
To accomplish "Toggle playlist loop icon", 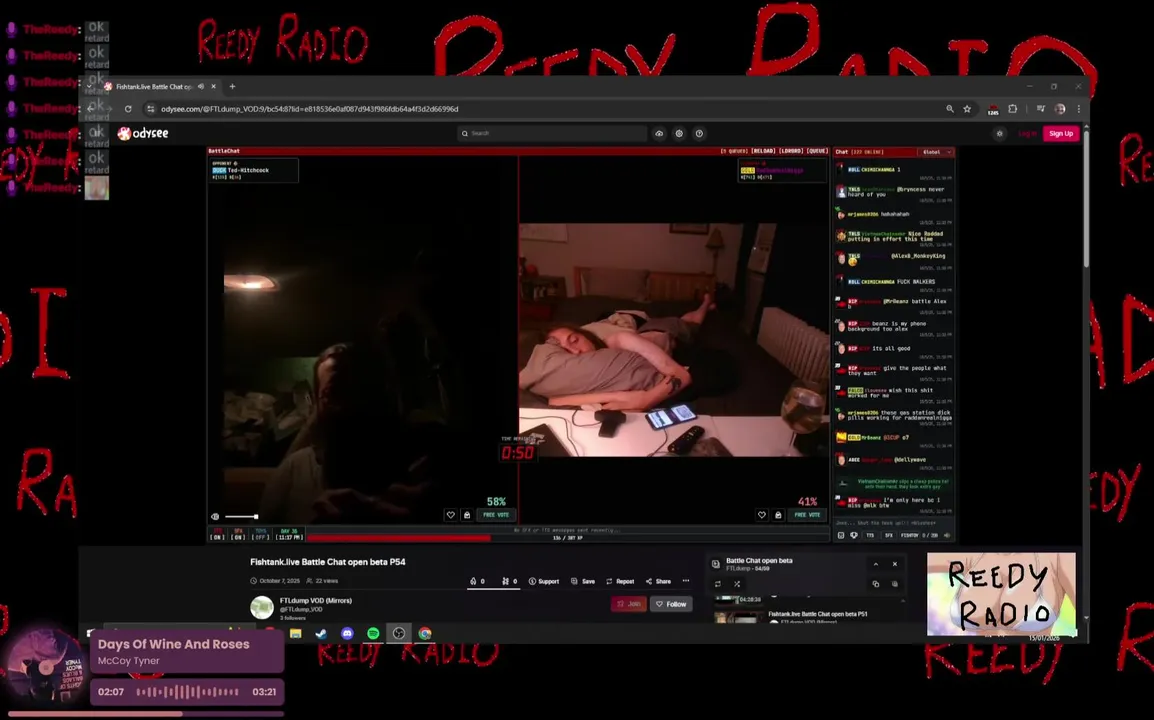I will 718,584.
